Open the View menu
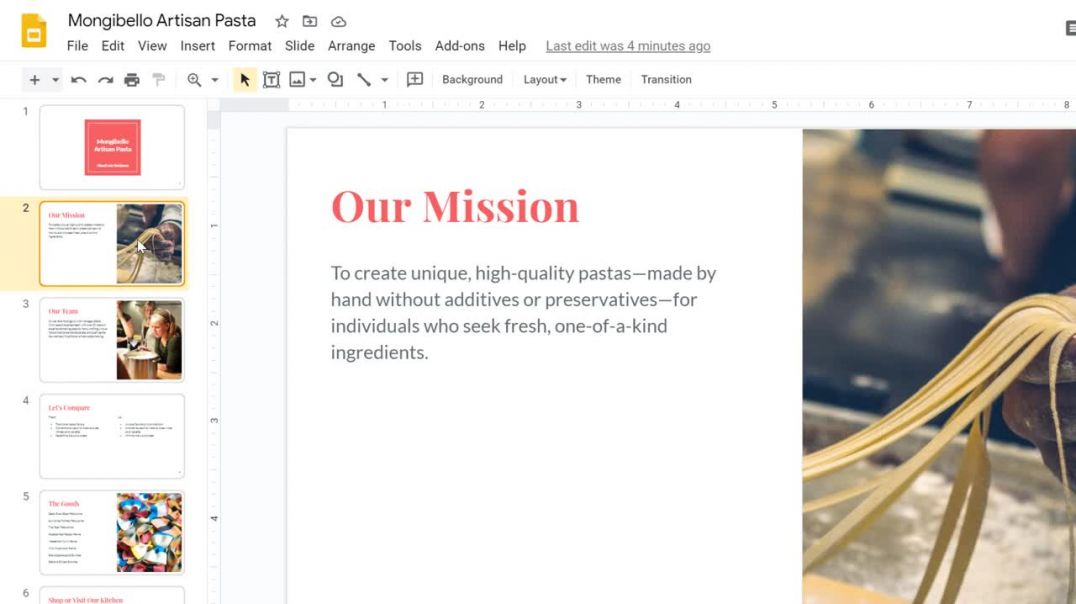This screenshot has height=604, width=1076. pyautogui.click(x=152, y=46)
